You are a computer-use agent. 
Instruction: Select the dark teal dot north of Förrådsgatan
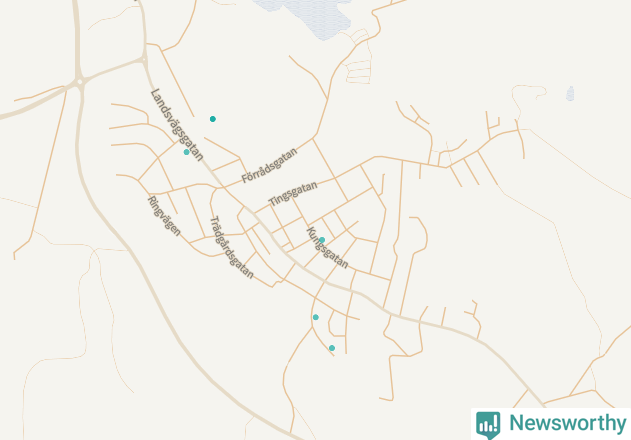tap(213, 119)
